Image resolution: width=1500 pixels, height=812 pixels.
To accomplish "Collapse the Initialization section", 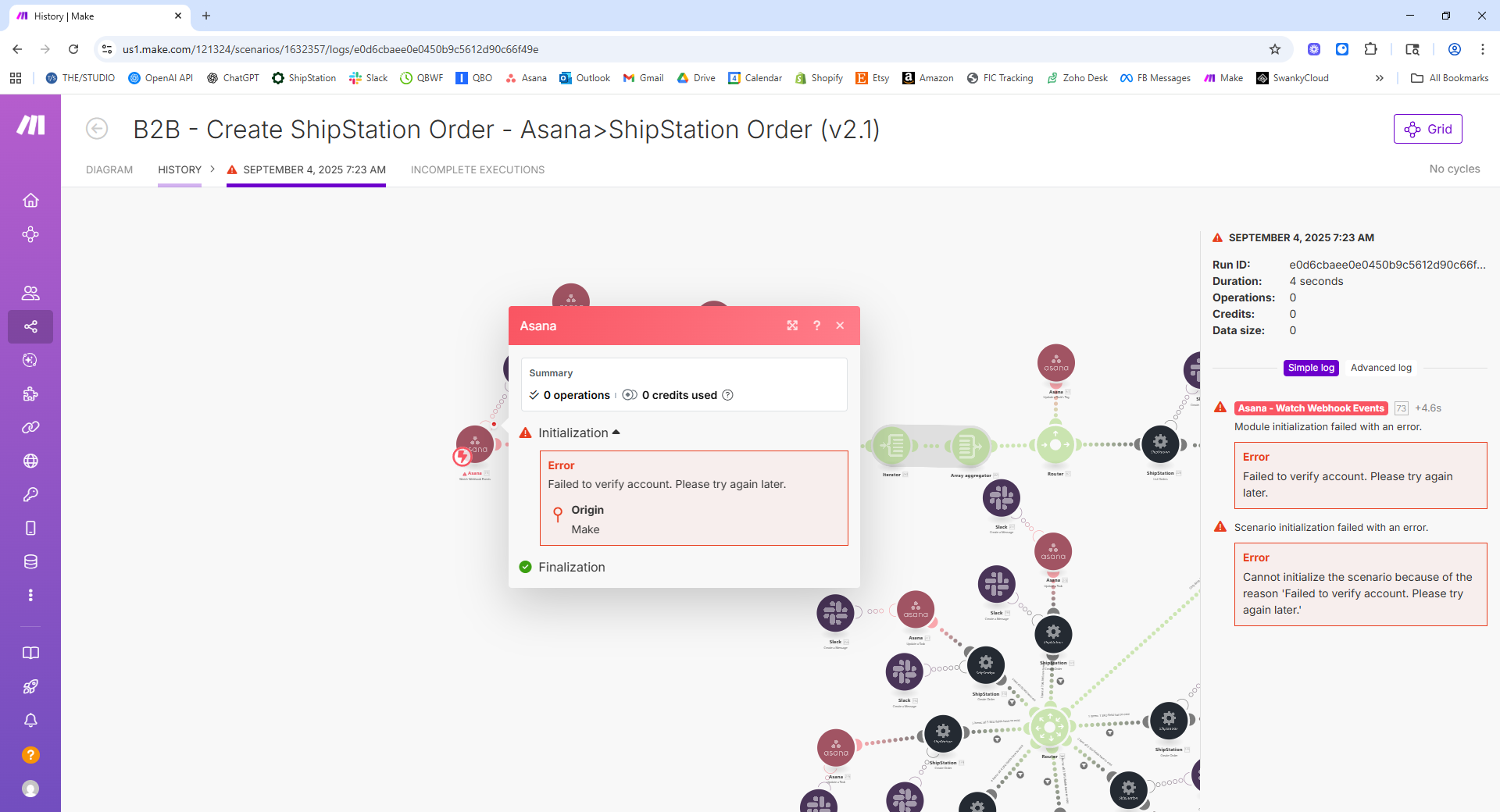I will [x=578, y=433].
